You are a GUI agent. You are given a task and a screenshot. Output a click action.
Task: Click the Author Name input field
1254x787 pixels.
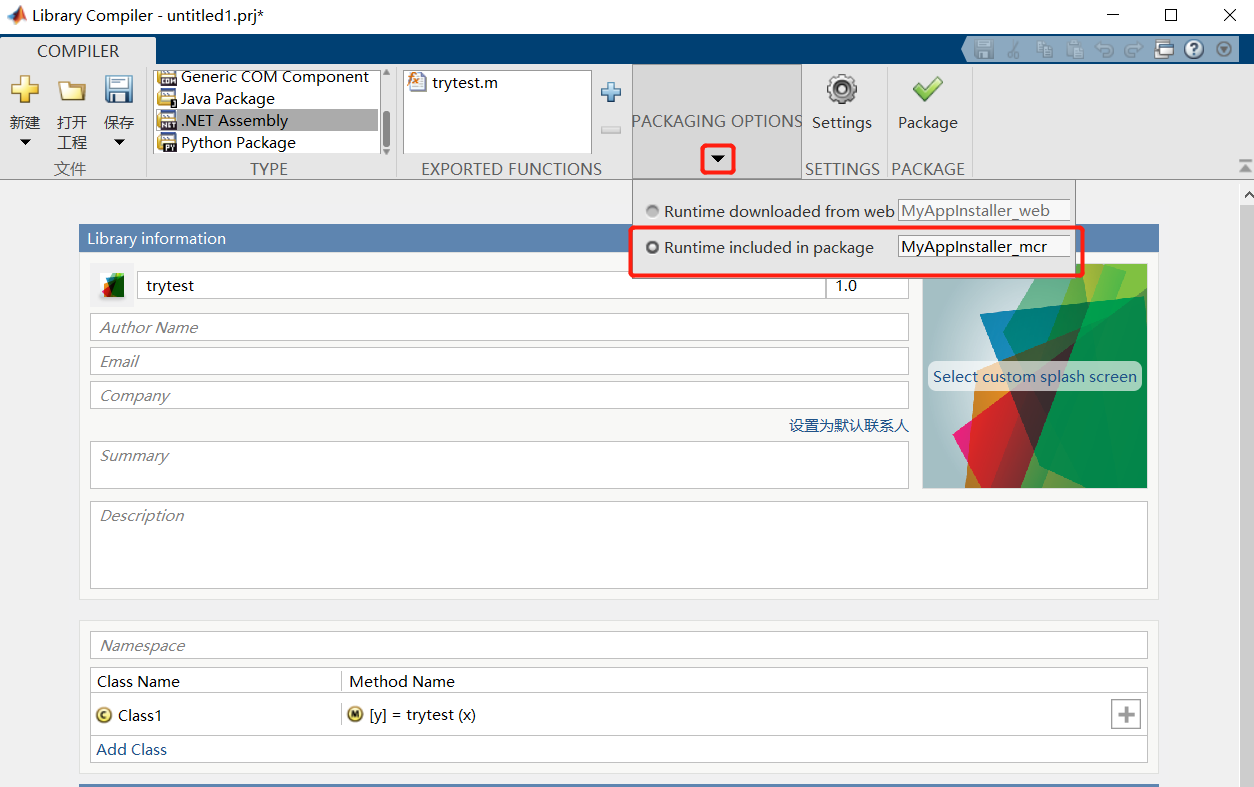point(498,327)
